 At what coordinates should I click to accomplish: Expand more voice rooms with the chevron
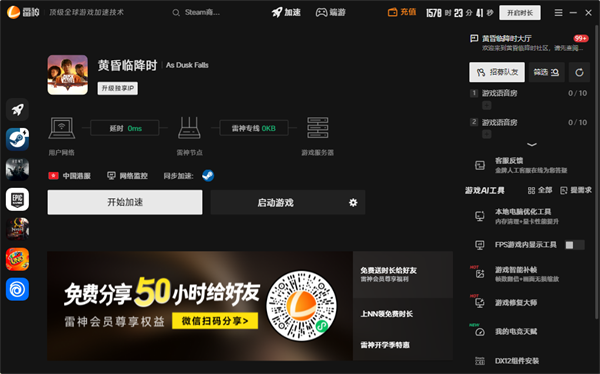532,145
